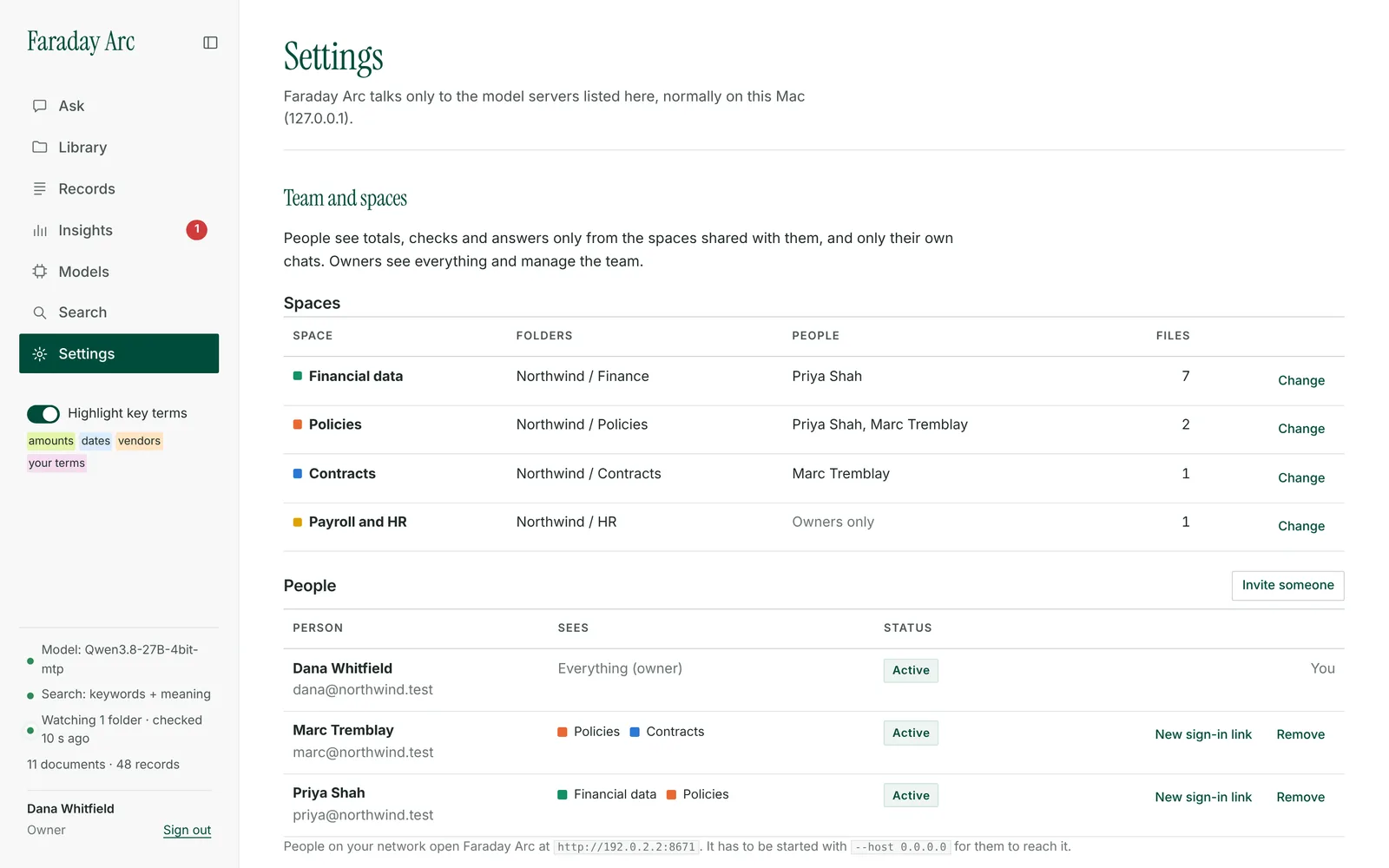Toggle Highlight key terms switch
This screenshot has width=1389, height=868.
click(x=43, y=414)
